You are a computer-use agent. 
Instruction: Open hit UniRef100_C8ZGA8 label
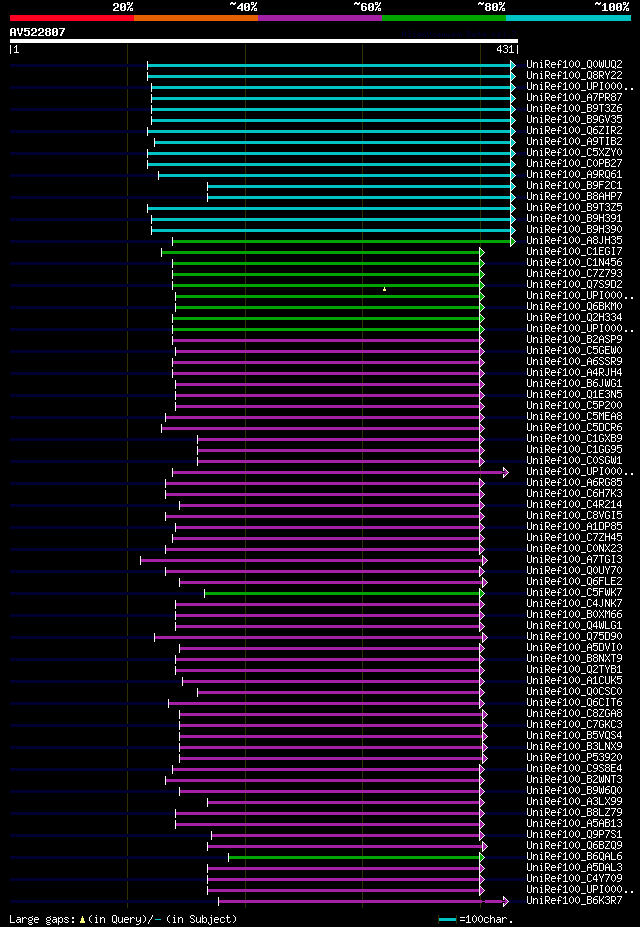(574, 716)
